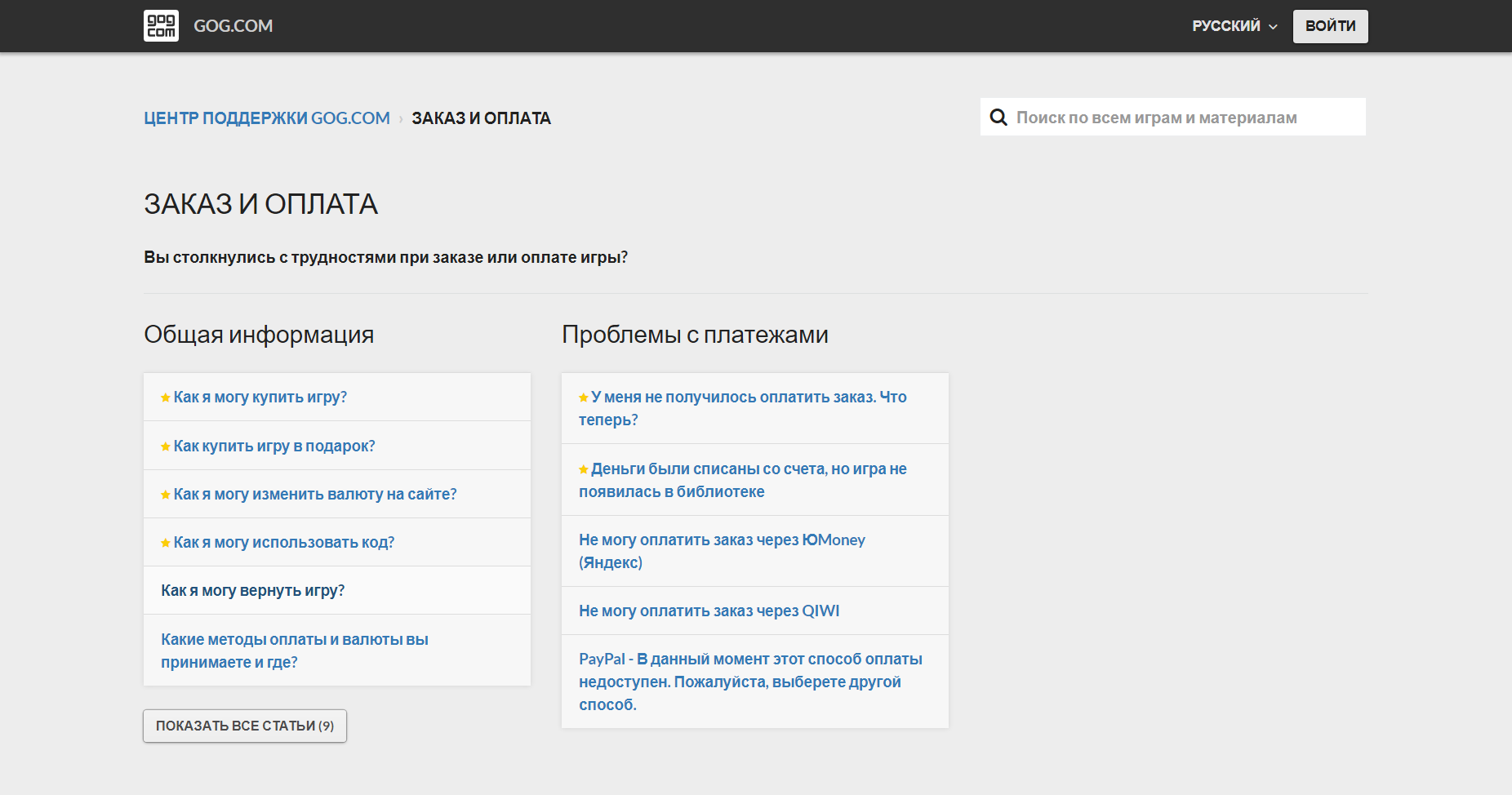
Task: Open the PayPal payment unavailable article
Action: [750, 682]
